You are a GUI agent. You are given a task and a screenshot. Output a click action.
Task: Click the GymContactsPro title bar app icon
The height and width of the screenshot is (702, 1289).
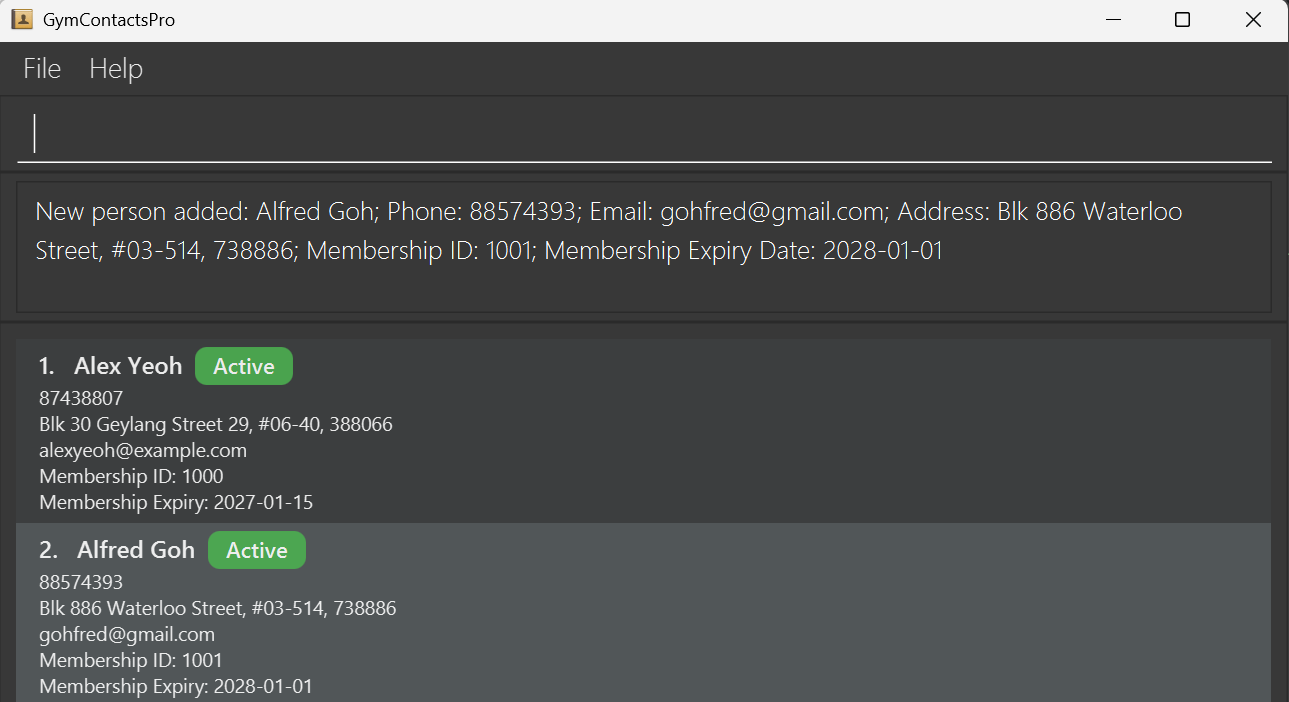pyautogui.click(x=21, y=20)
